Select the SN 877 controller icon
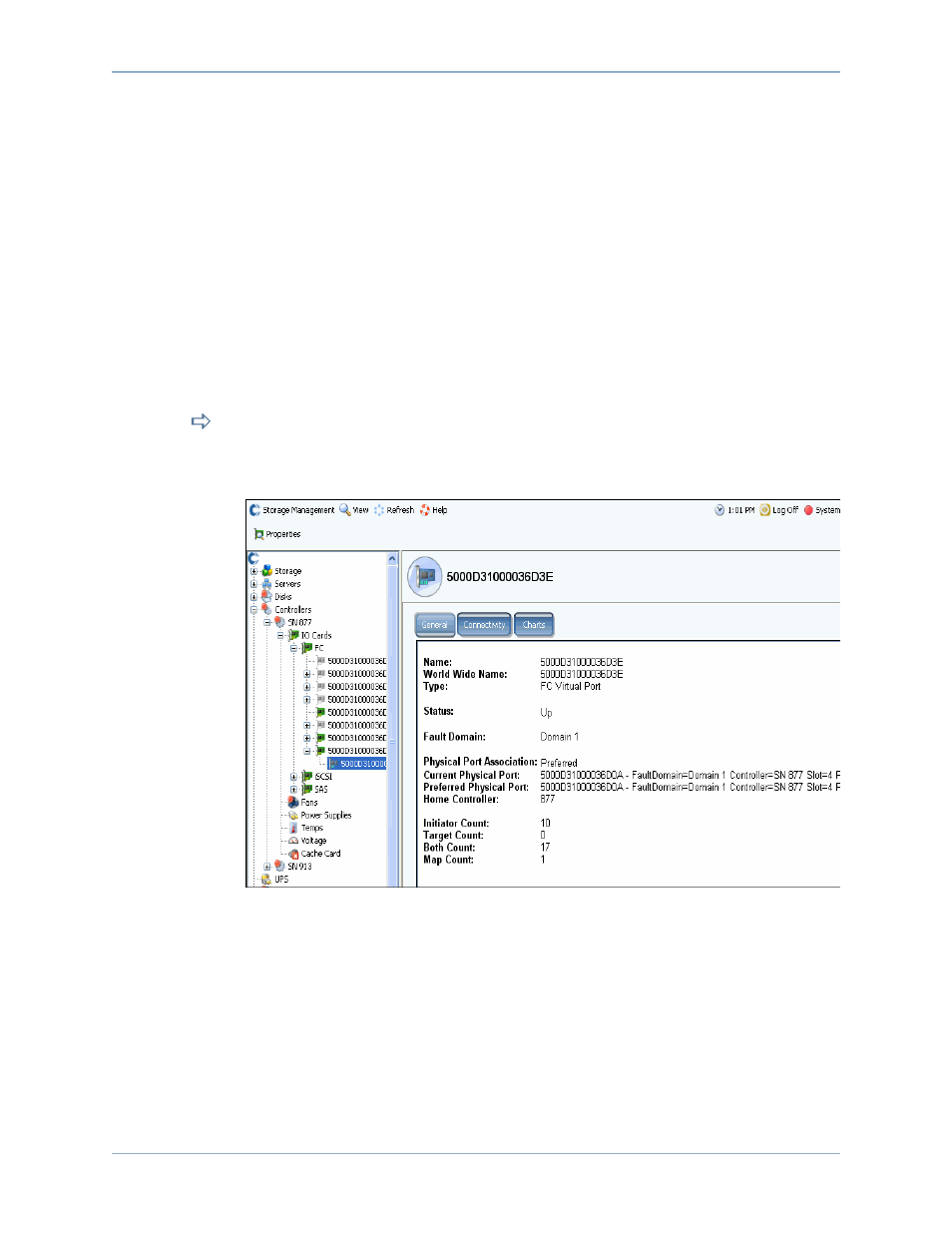 pyautogui.click(x=280, y=622)
